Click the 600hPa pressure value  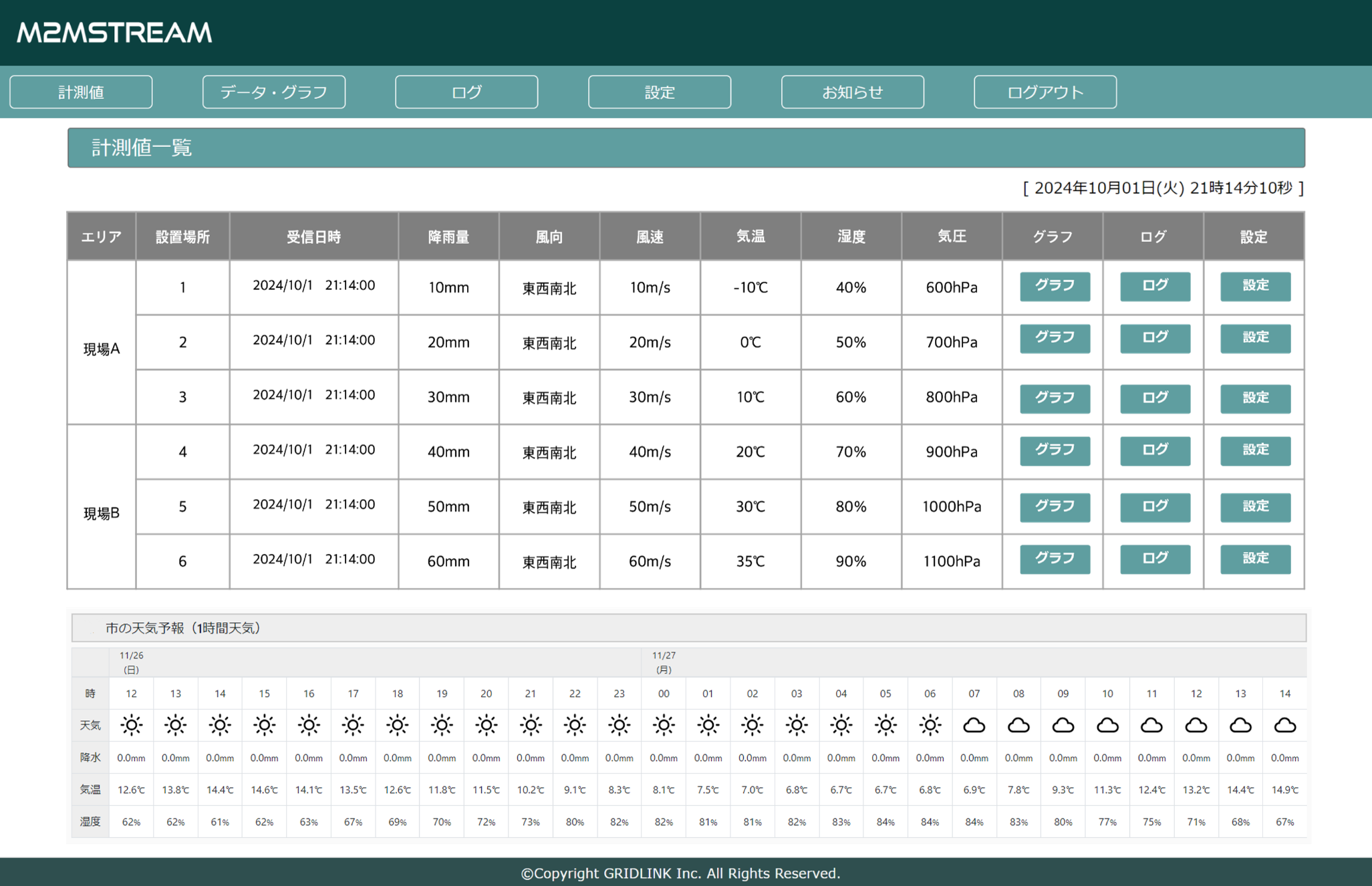[952, 287]
